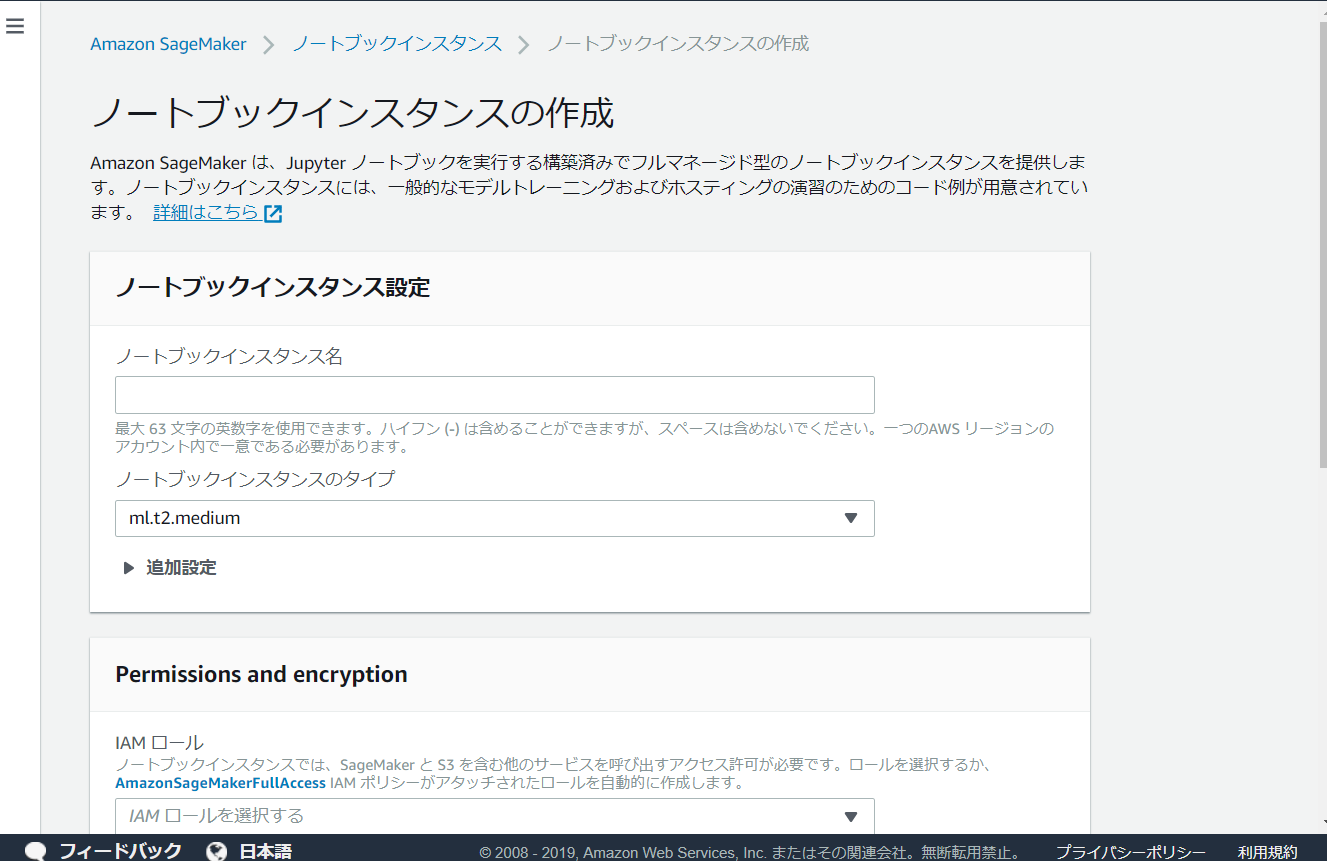Screen dimensions: 1327x861
Task: Focus the ノートブックインスタンス名 input field
Action: [495, 395]
